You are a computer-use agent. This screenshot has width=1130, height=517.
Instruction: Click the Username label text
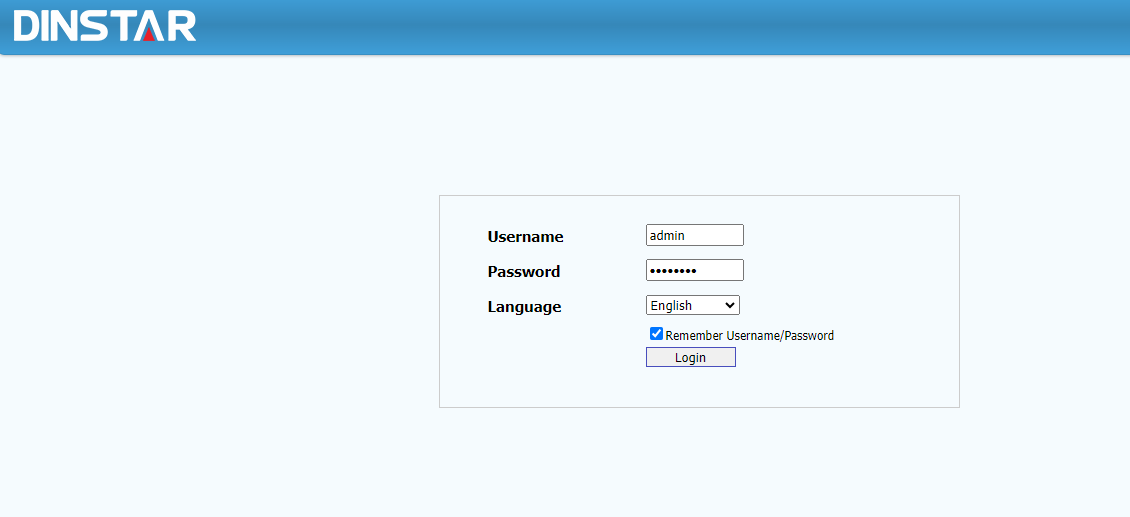[x=525, y=237]
